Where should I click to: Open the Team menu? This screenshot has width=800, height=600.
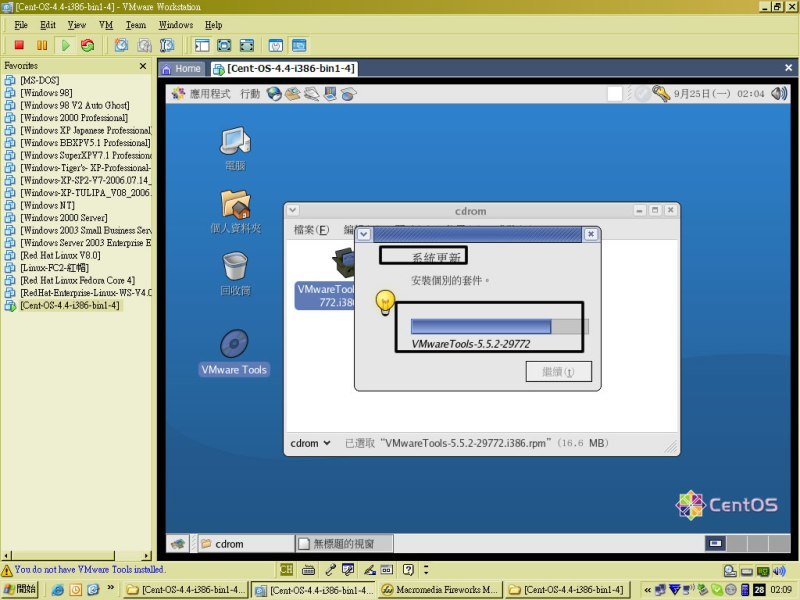tap(136, 25)
